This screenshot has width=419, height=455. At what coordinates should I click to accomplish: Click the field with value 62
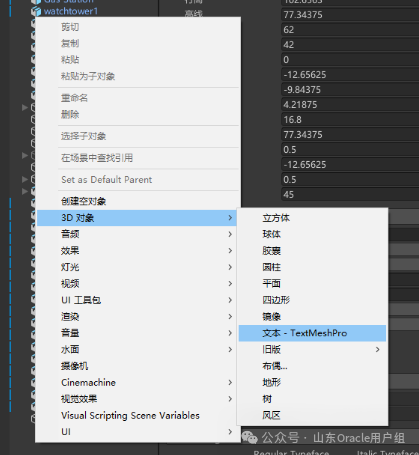point(350,30)
